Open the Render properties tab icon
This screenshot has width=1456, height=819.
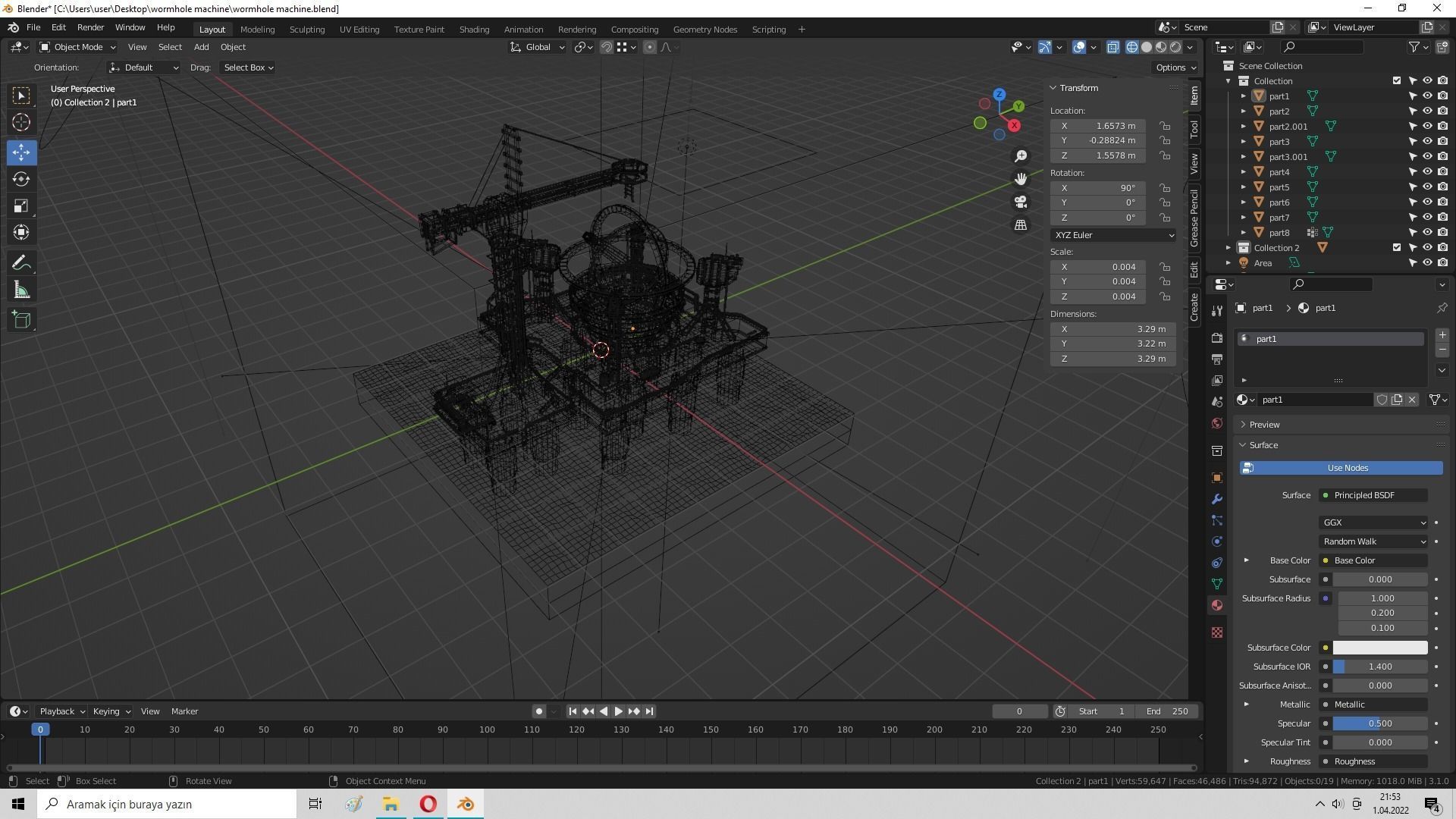[1217, 337]
